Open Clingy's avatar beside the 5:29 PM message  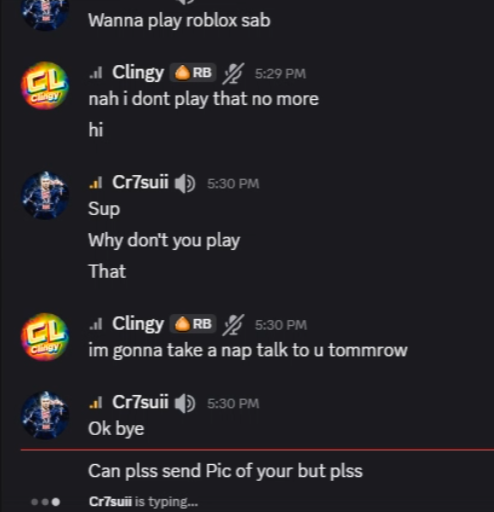(45, 85)
